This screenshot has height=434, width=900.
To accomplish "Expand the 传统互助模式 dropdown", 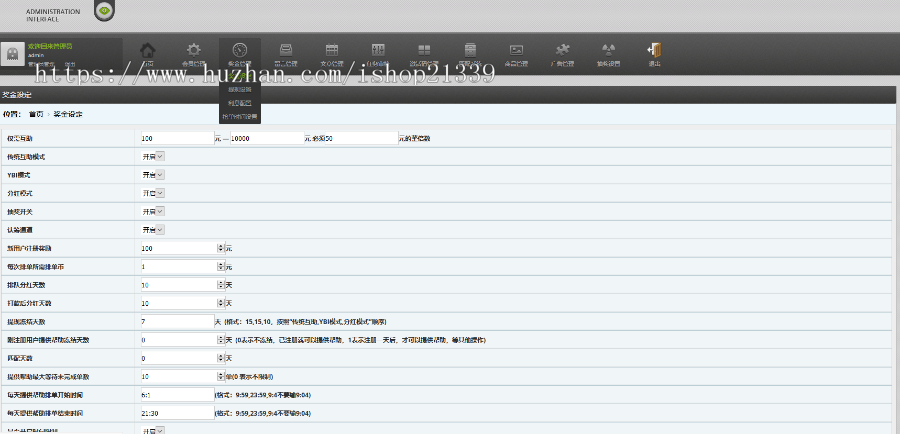I will click(x=153, y=156).
